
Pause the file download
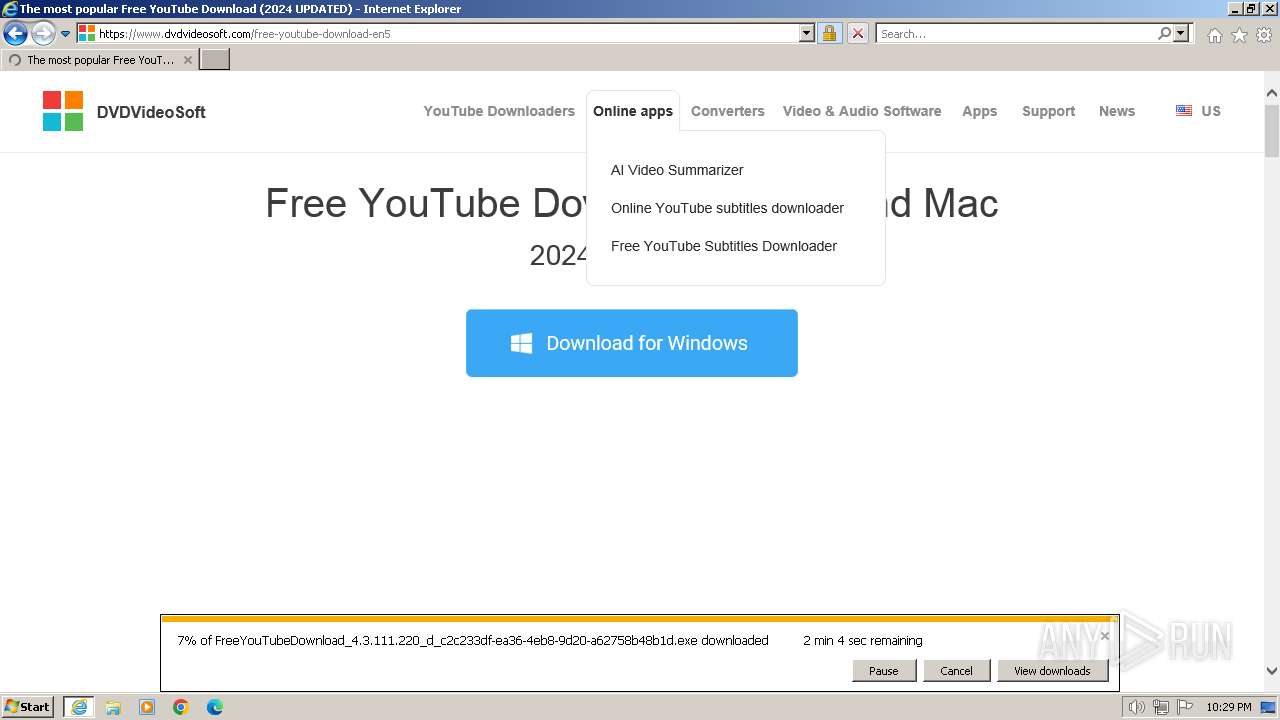coord(884,671)
